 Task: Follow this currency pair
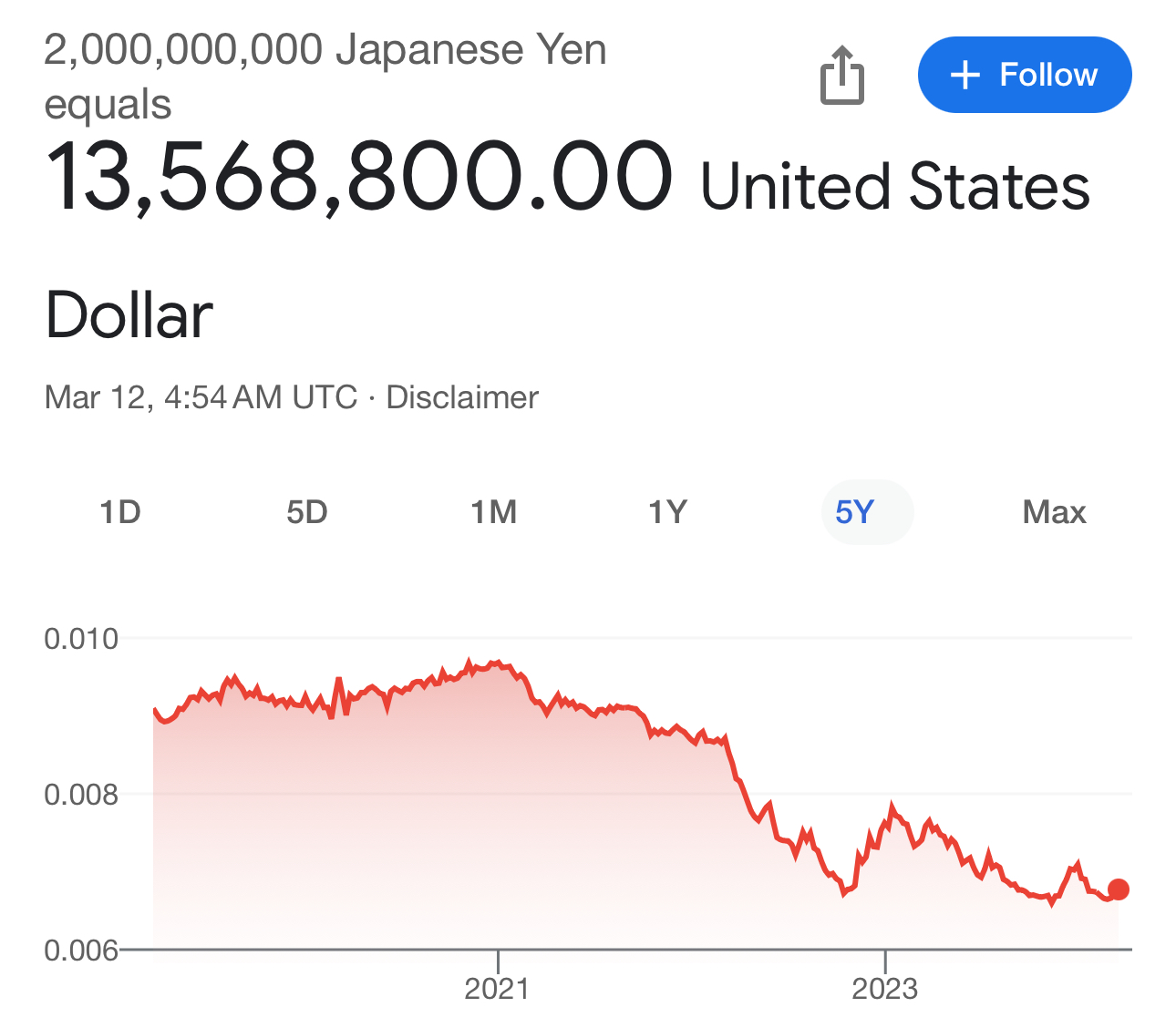coord(1025,75)
